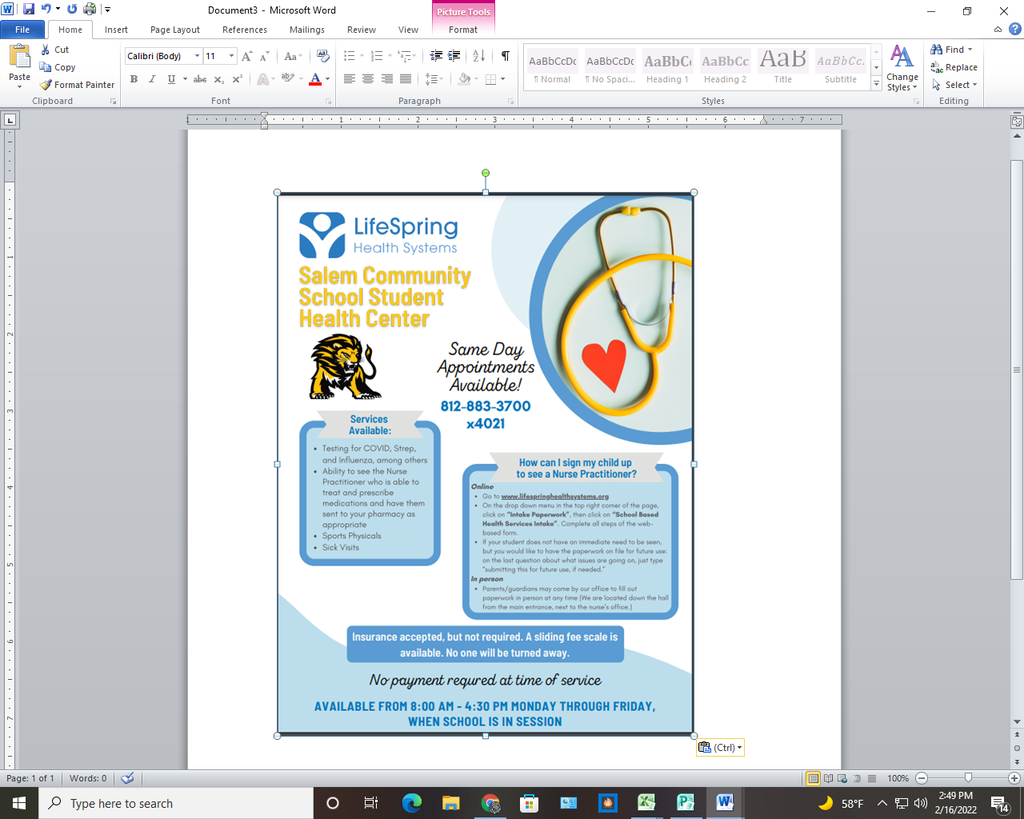Toggle italic formatting
Viewport: 1024px width, 819px height.
click(x=152, y=79)
